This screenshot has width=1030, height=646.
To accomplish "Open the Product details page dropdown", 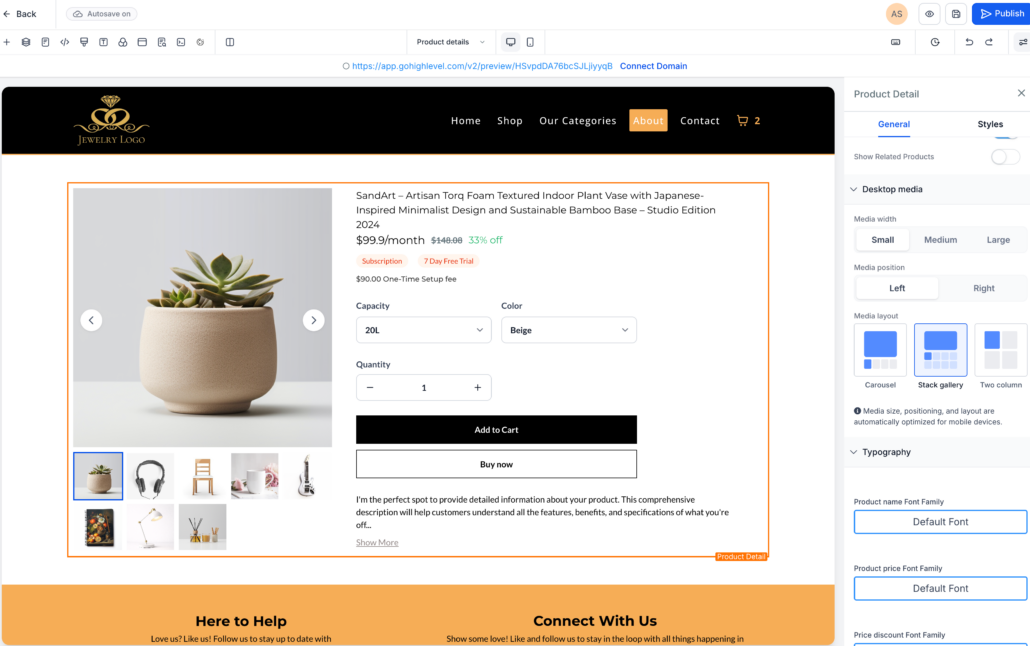I will tap(451, 42).
